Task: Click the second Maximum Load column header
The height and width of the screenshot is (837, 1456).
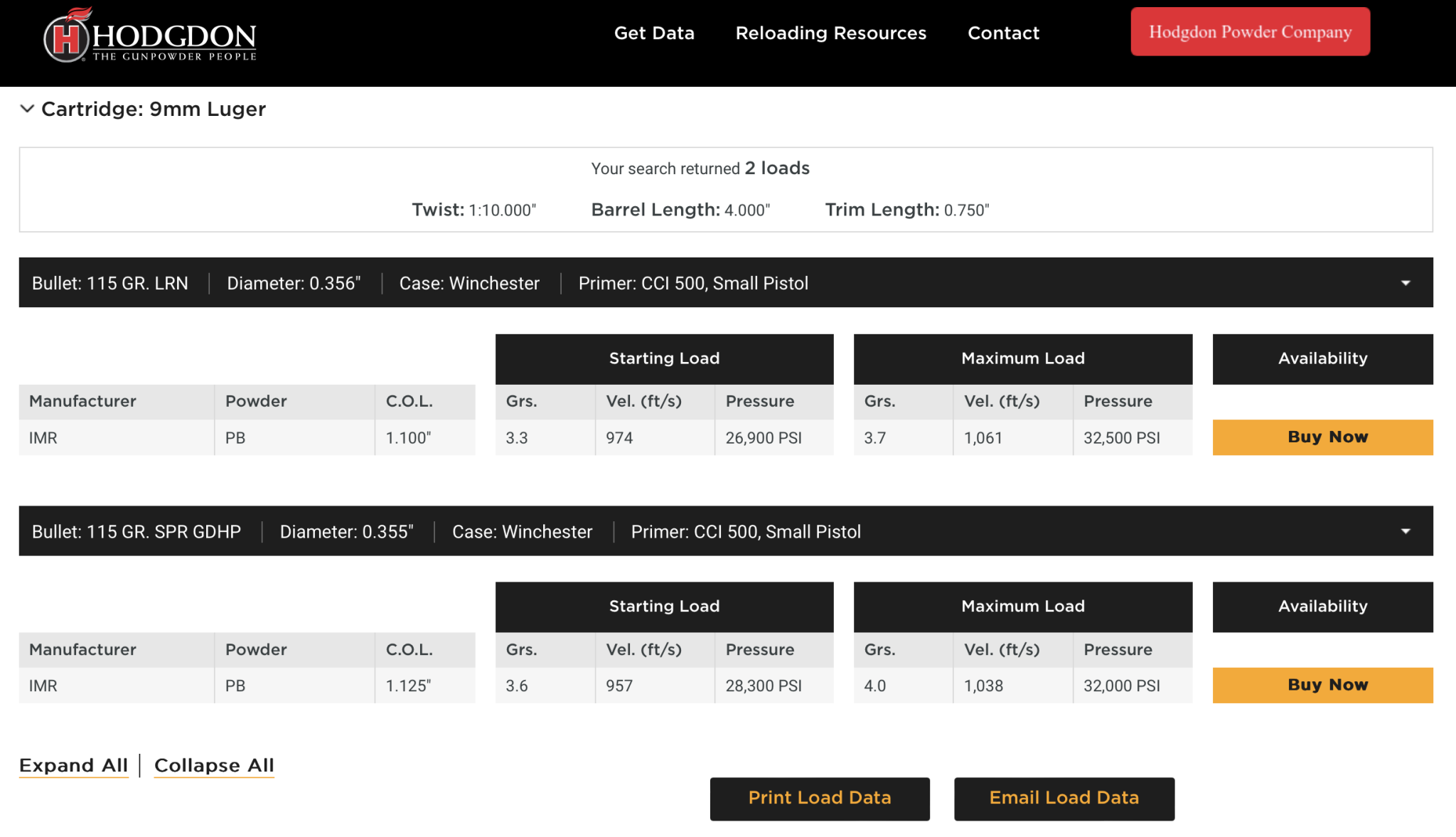Action: coord(1023,607)
